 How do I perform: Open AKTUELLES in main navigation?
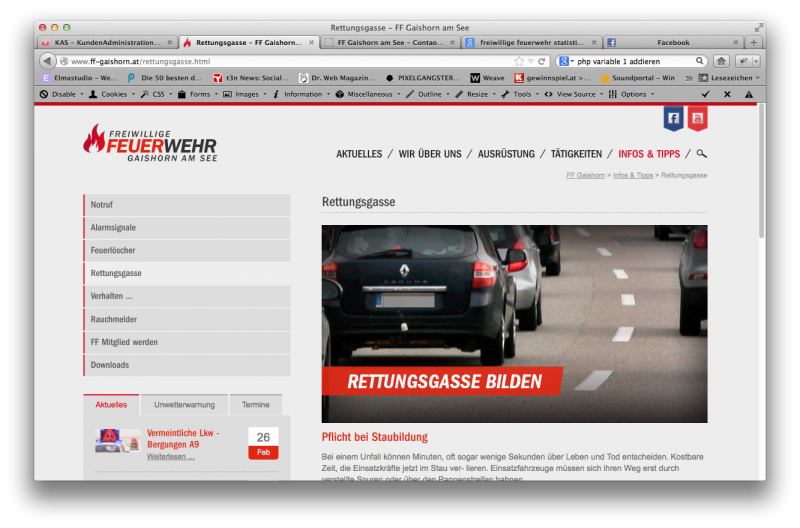(x=359, y=154)
